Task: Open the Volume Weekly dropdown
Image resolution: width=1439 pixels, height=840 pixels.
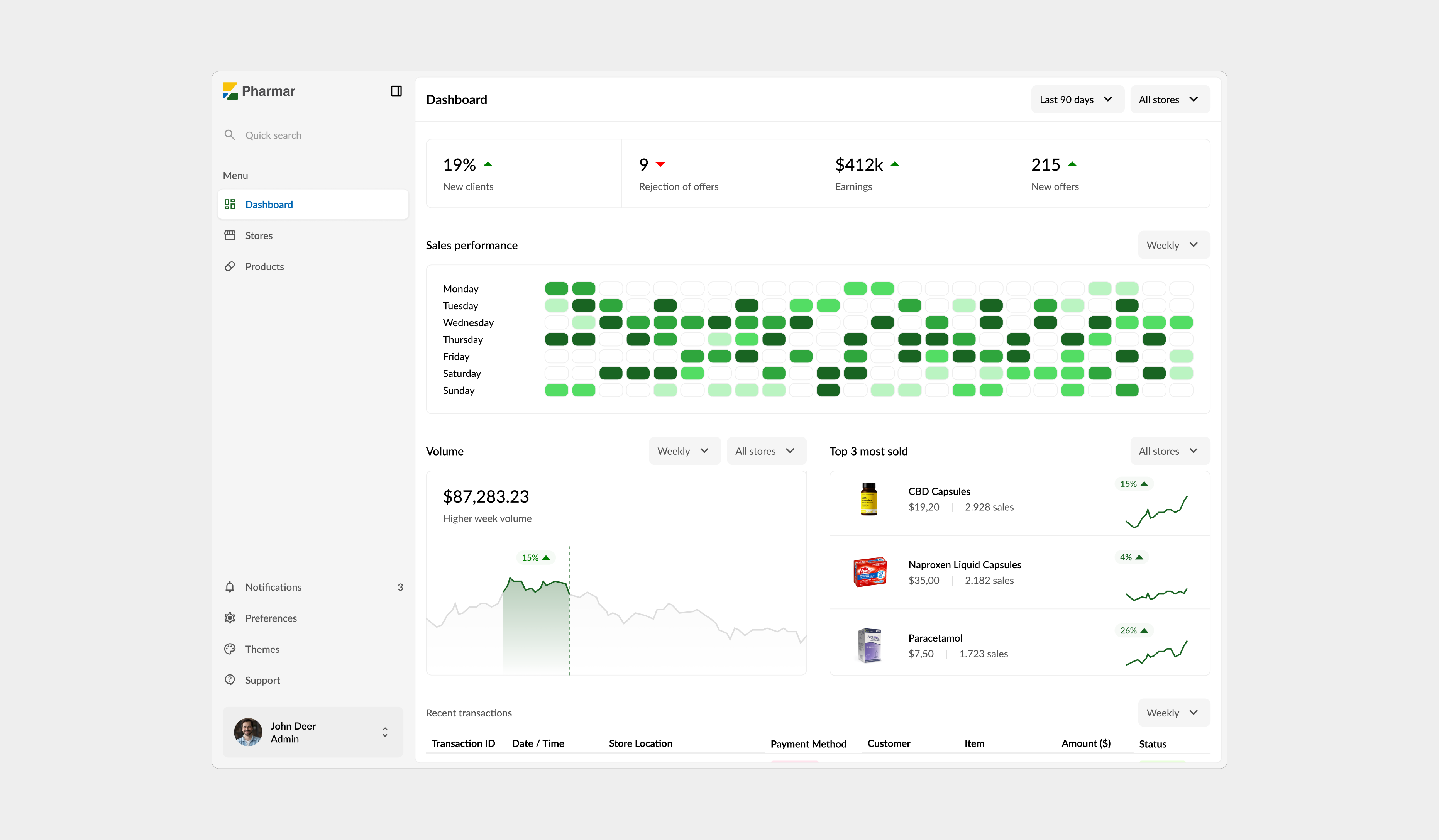Action: pos(684,451)
